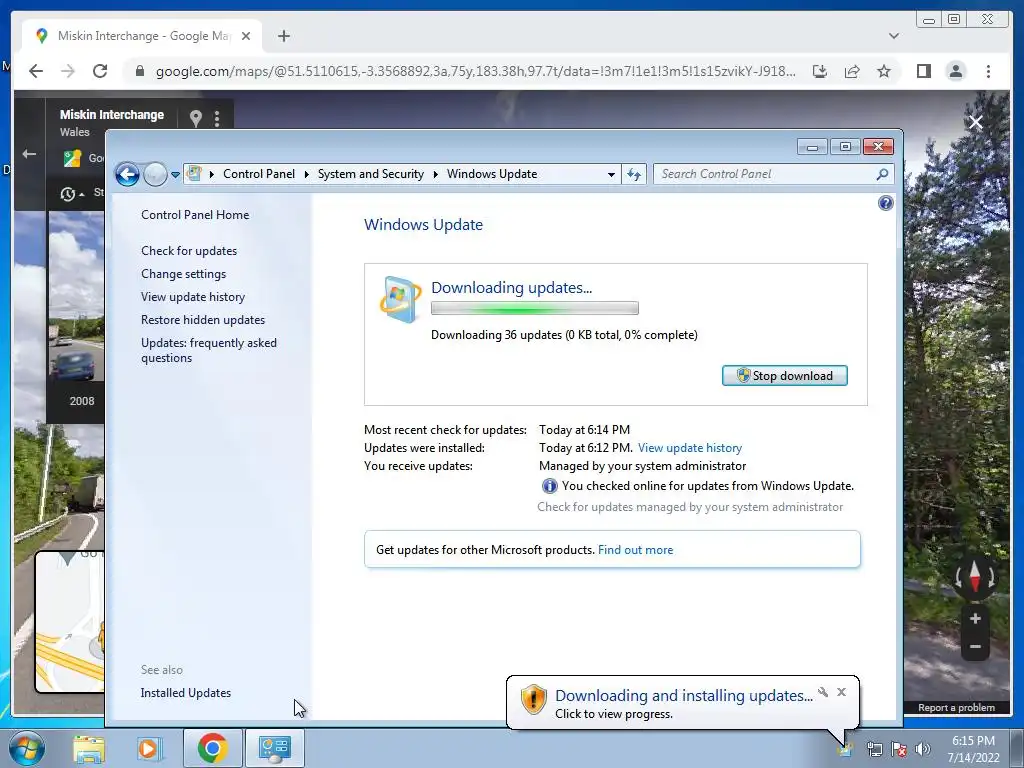Click the Windows Update shield globe icon

[400, 300]
